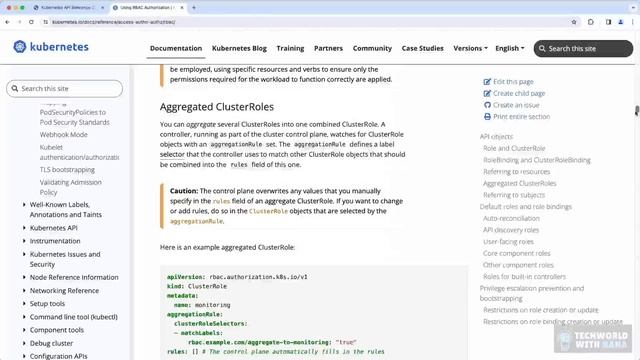Click the Aggregated ClusterRoles heading
Screen dimensions: 640x360
click(217, 107)
